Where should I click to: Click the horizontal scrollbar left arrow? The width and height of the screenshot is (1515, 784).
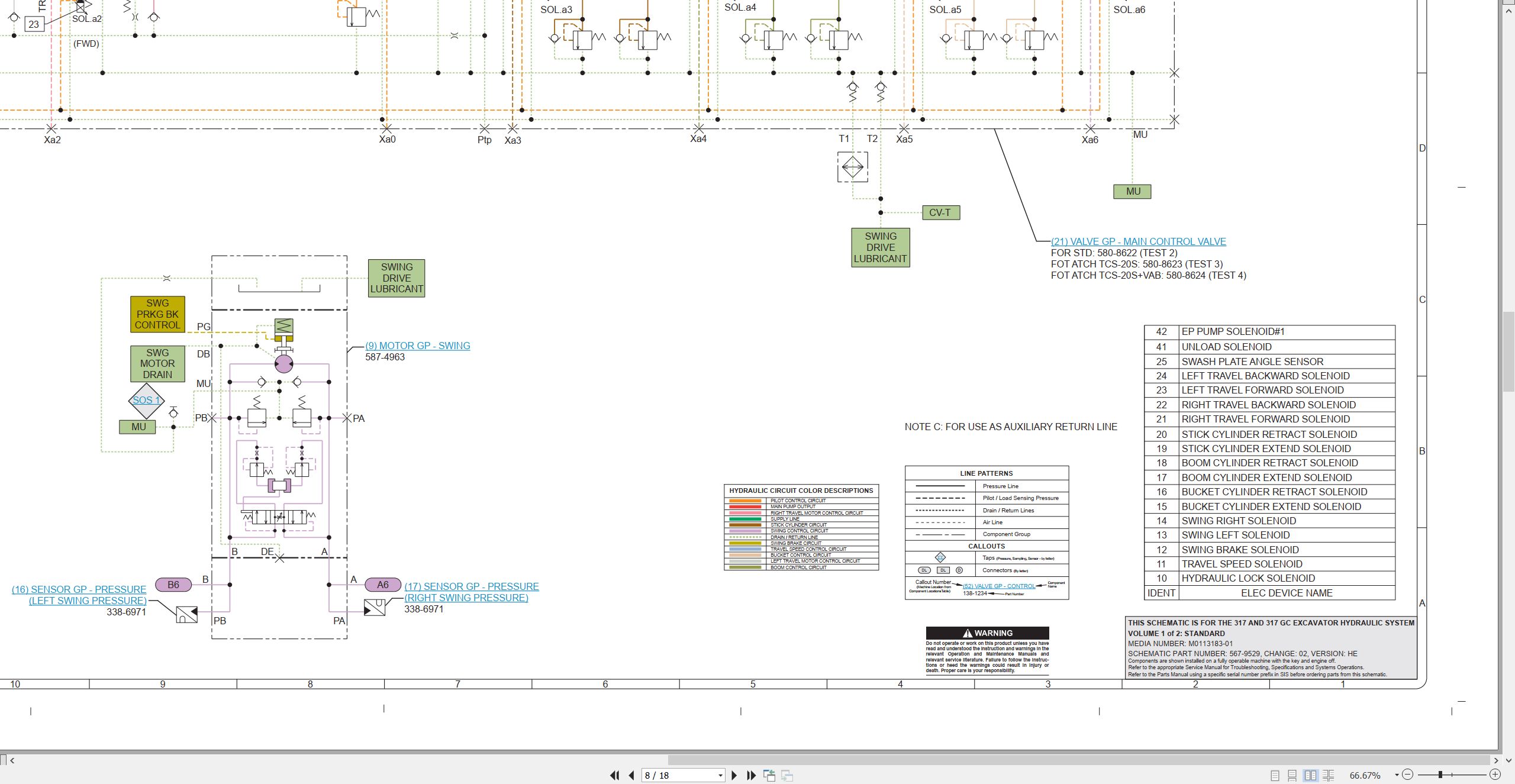tap(12, 760)
